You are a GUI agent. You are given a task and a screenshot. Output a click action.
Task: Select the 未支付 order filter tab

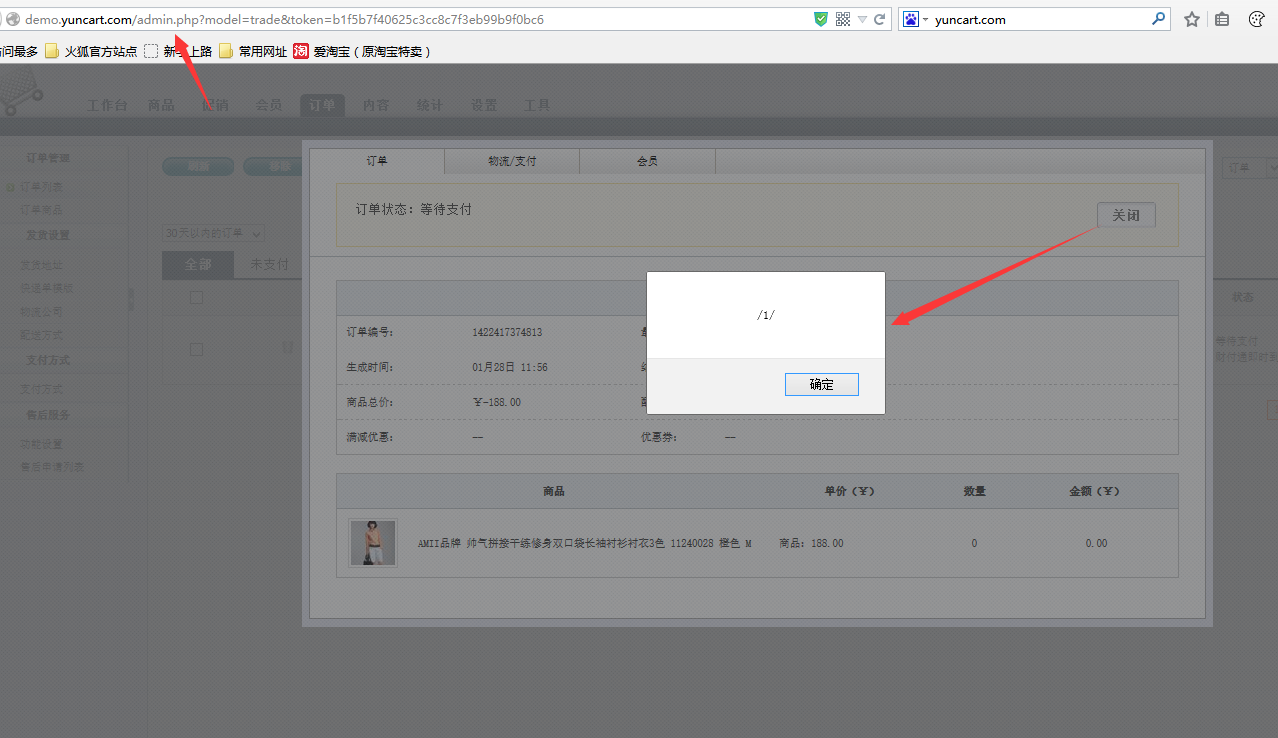tap(269, 265)
